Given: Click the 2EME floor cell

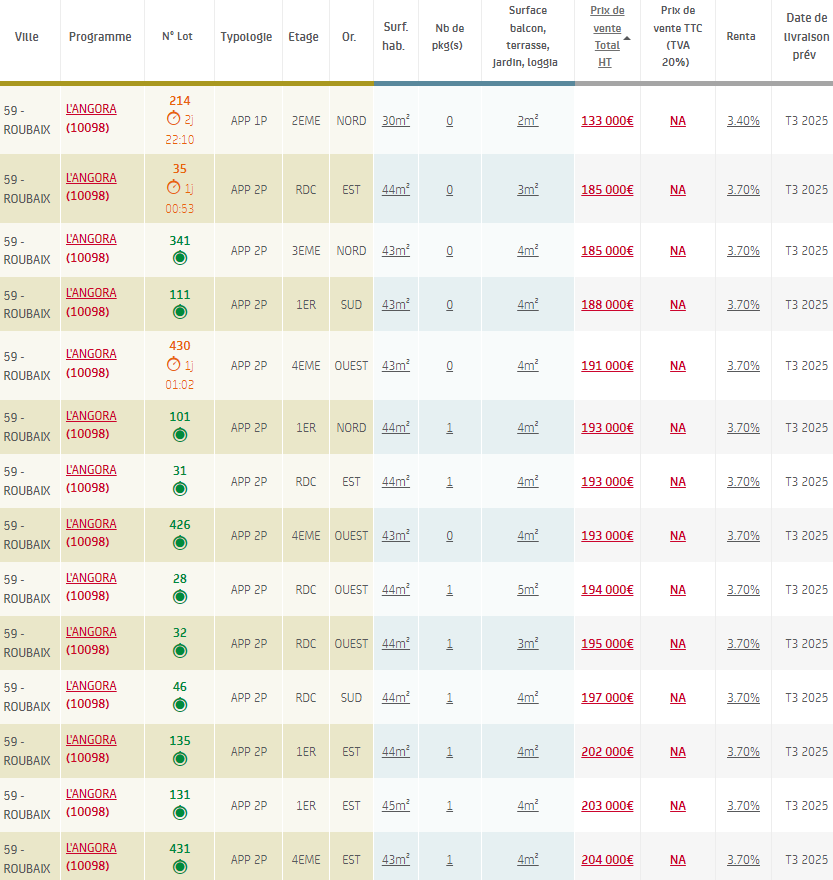Looking at the screenshot, I should (306, 121).
